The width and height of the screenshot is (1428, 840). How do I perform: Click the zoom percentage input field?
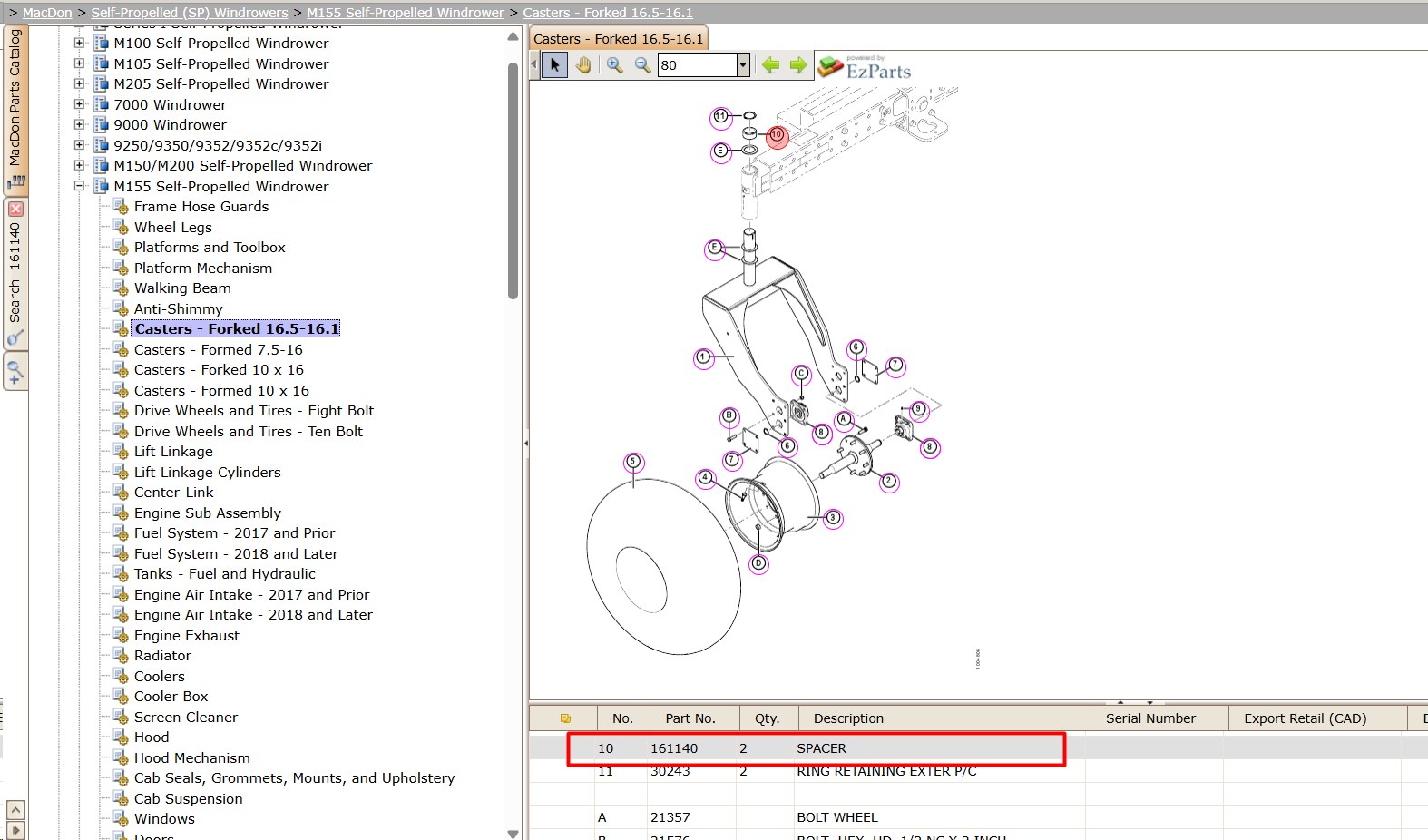point(698,65)
